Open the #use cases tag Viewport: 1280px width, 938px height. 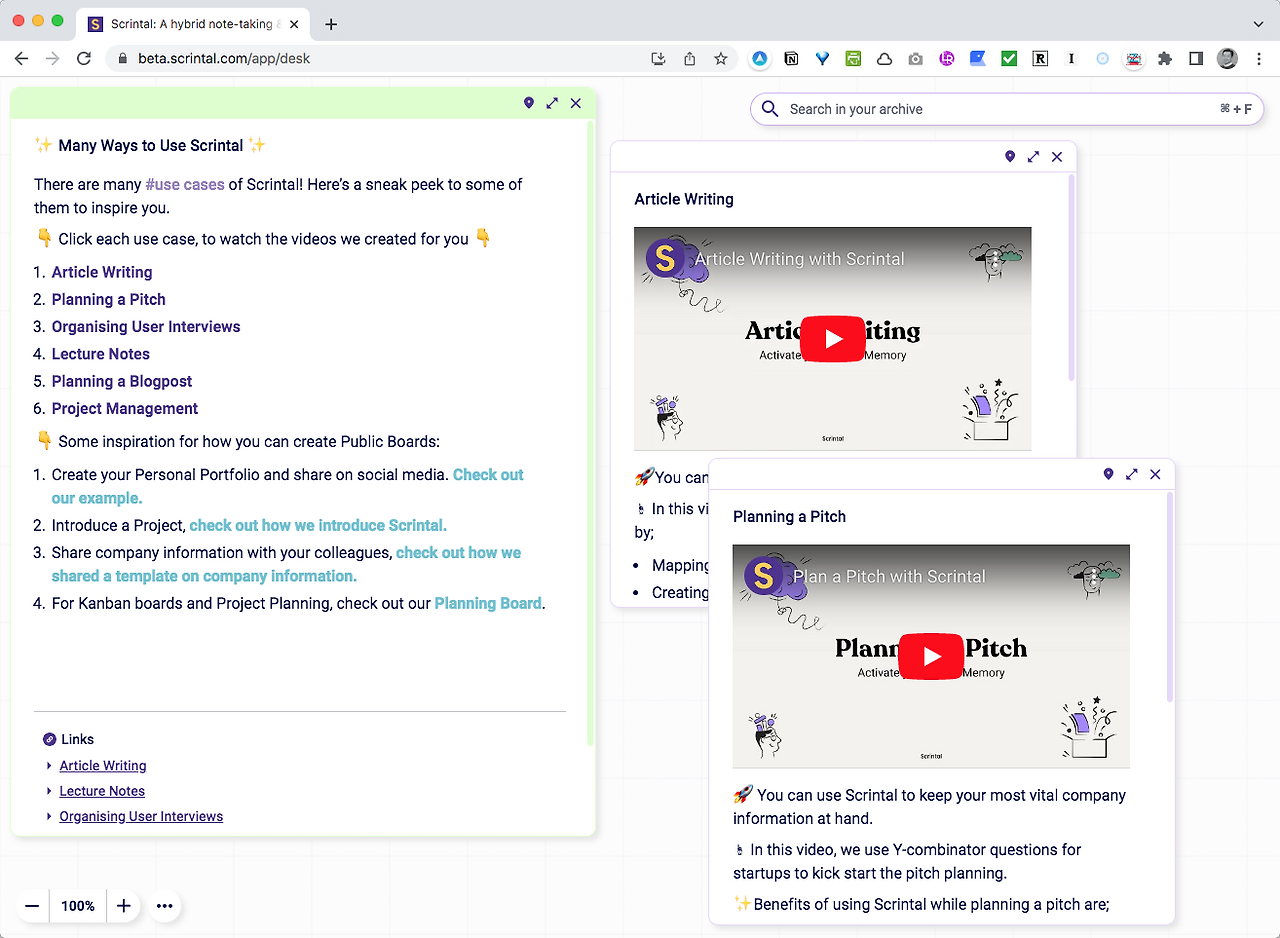(x=185, y=184)
